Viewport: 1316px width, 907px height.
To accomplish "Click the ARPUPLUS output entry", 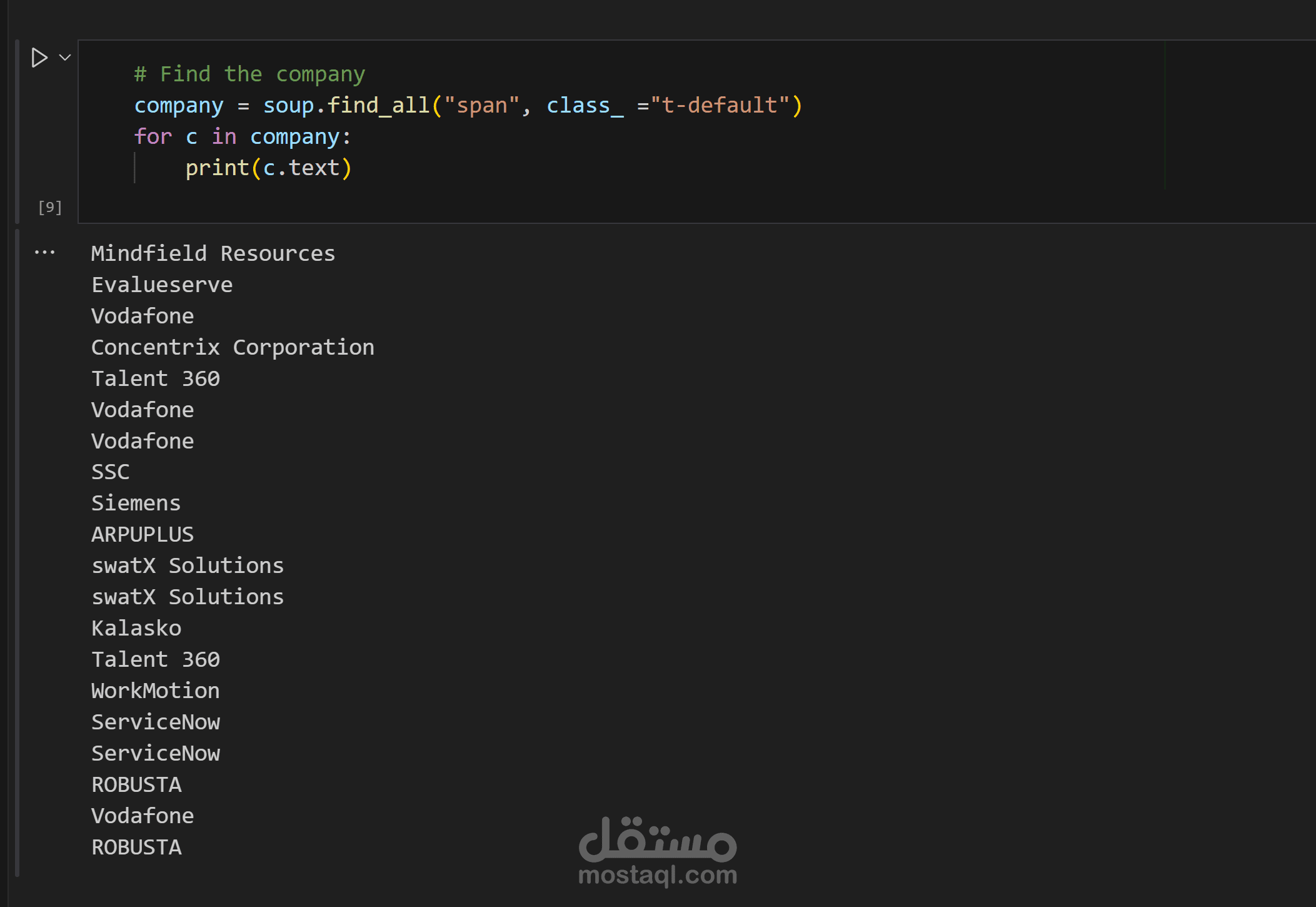I will 143,534.
